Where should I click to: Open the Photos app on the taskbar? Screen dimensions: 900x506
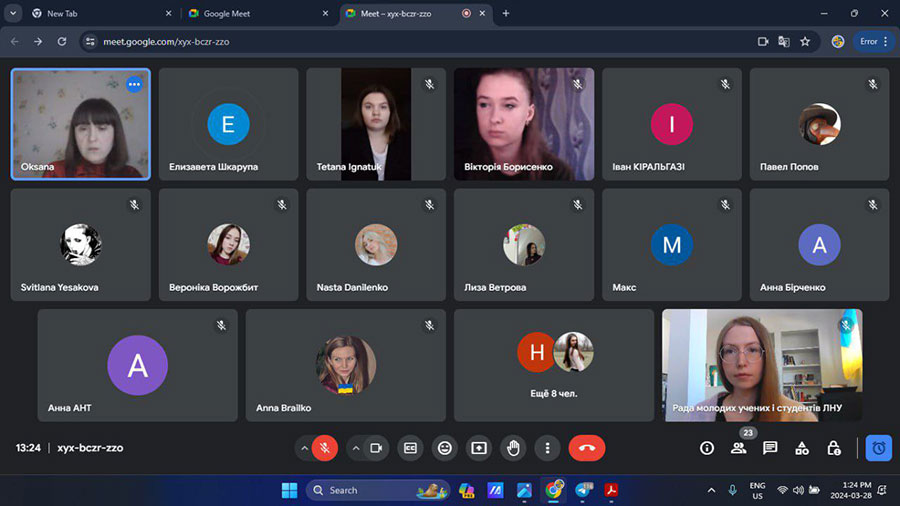524,491
